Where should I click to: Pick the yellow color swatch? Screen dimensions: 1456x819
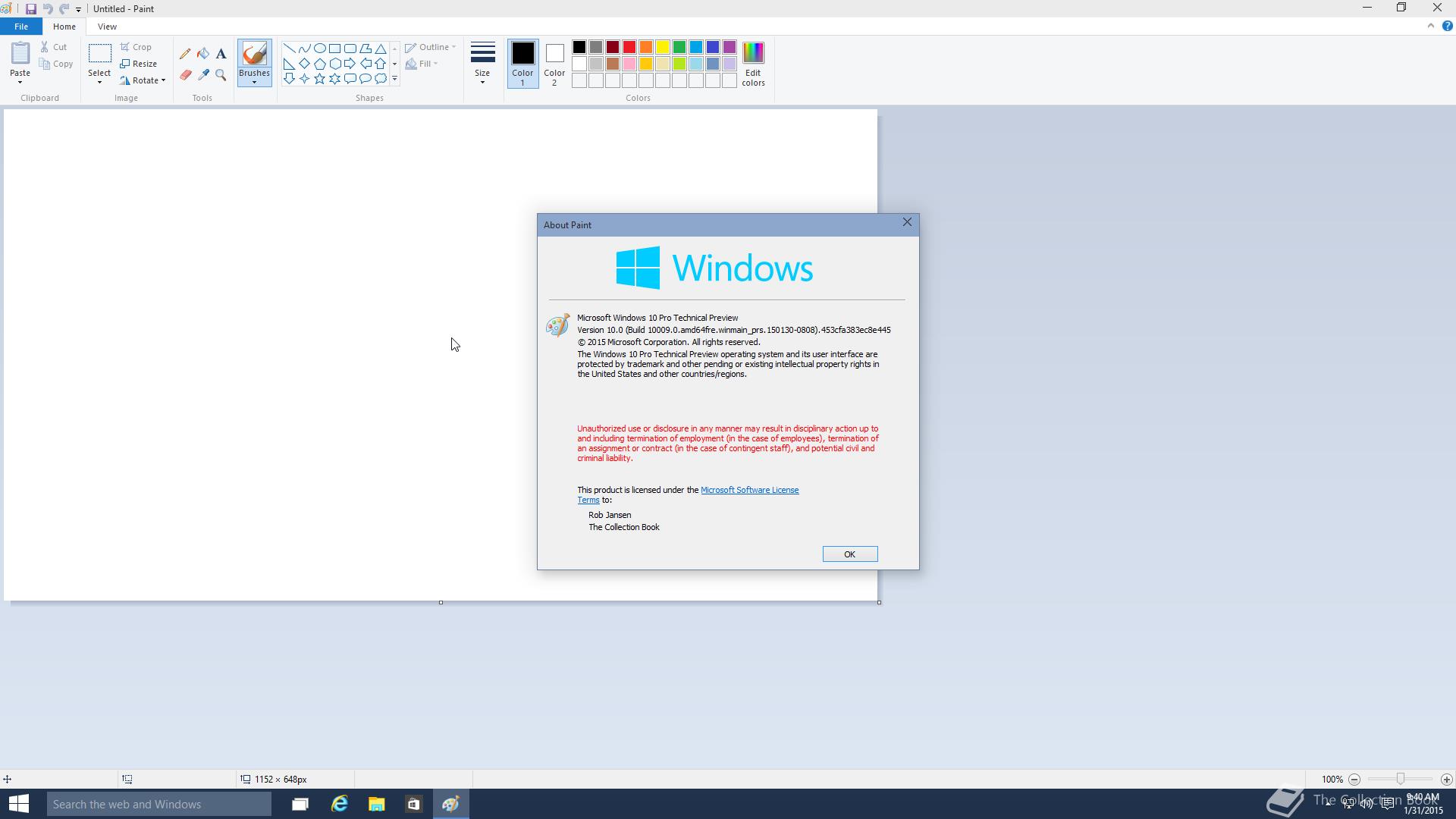click(x=663, y=48)
